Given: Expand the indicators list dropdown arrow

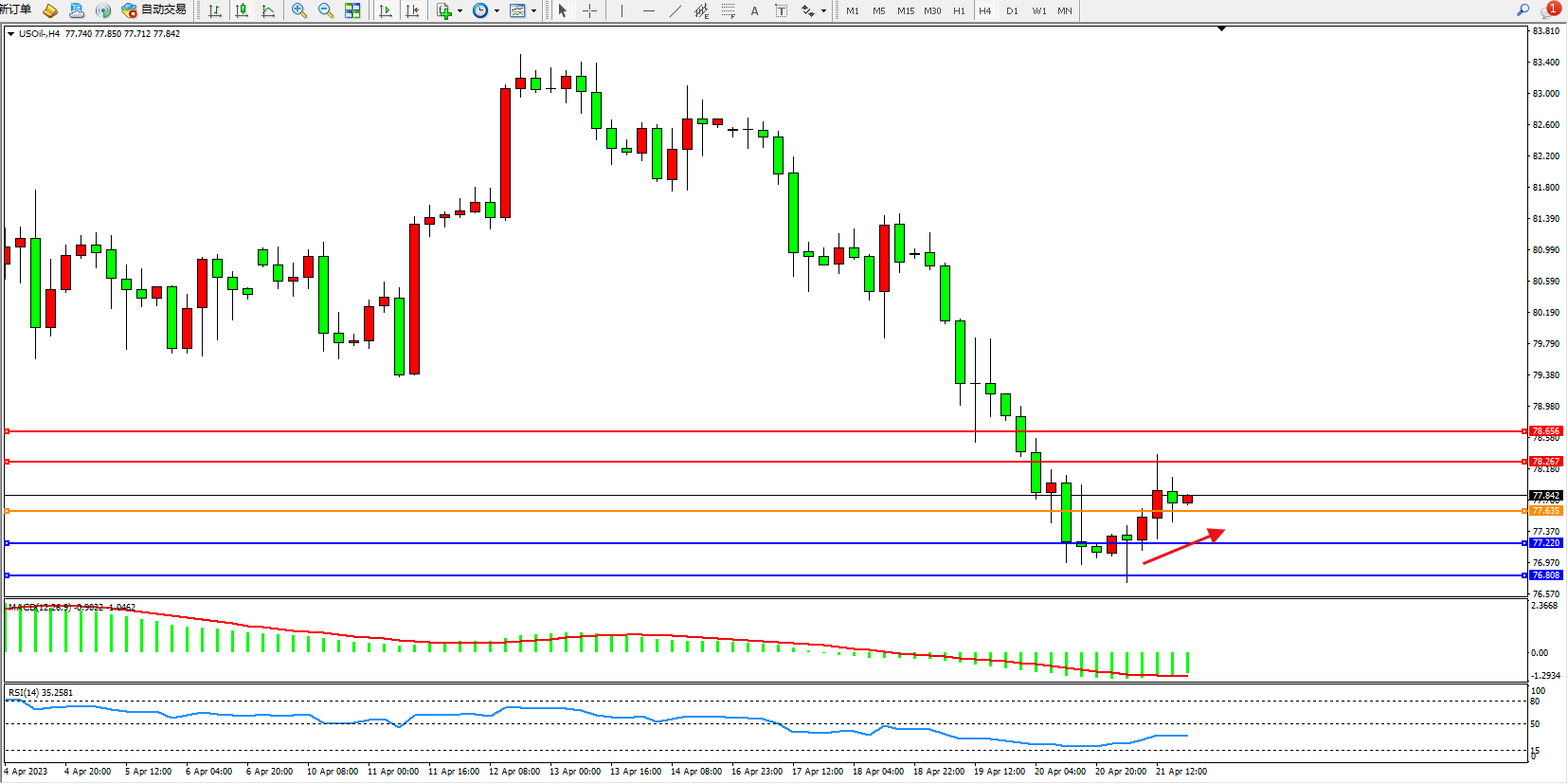Looking at the screenshot, I should pos(460,11).
